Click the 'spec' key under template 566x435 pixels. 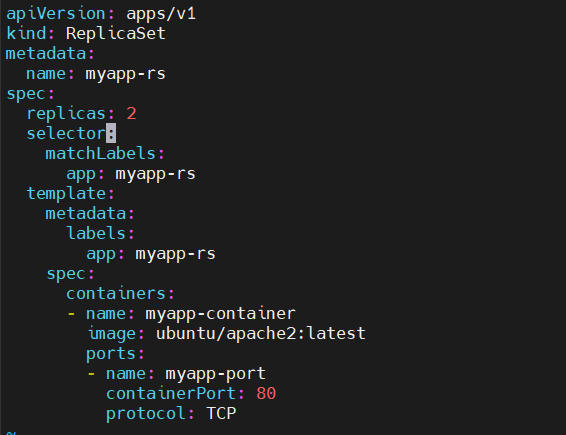coord(66,274)
